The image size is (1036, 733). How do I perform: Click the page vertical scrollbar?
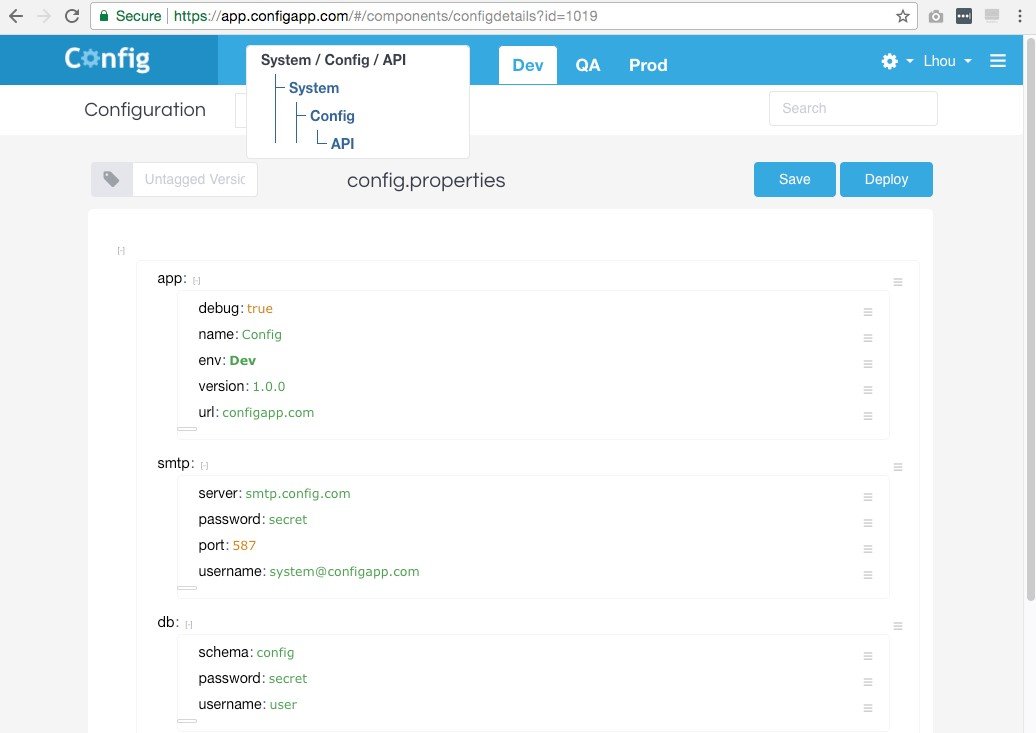pos(1030,319)
